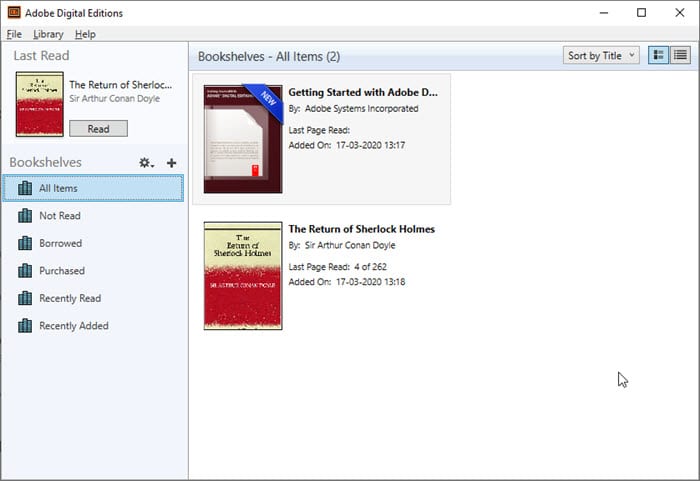The image size is (700, 482).
Task: Click the Recently Read bookshelf icon
Action: pos(25,299)
